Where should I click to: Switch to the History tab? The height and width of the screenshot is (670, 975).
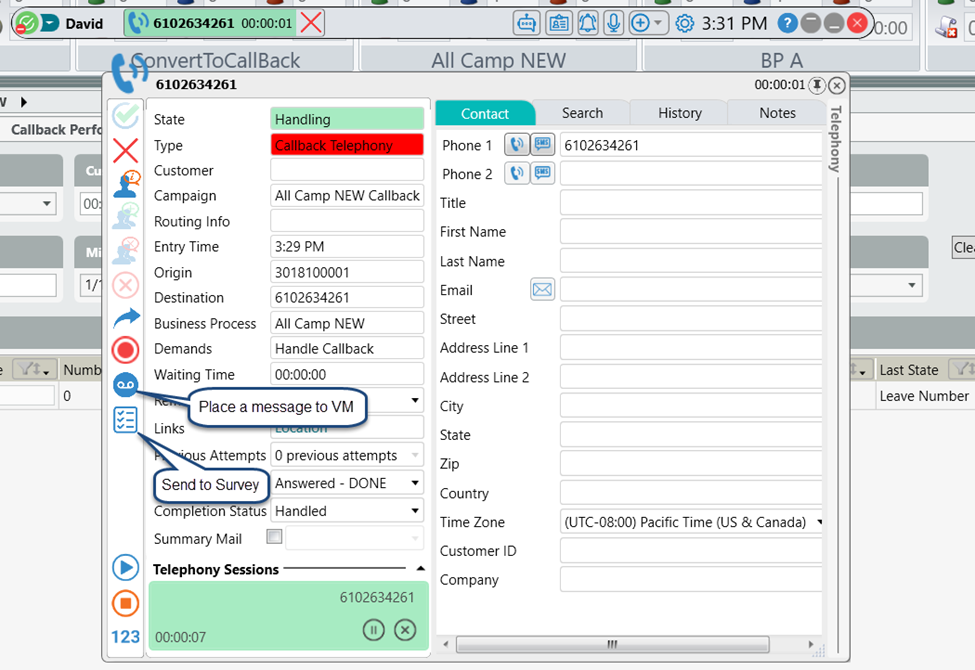679,113
